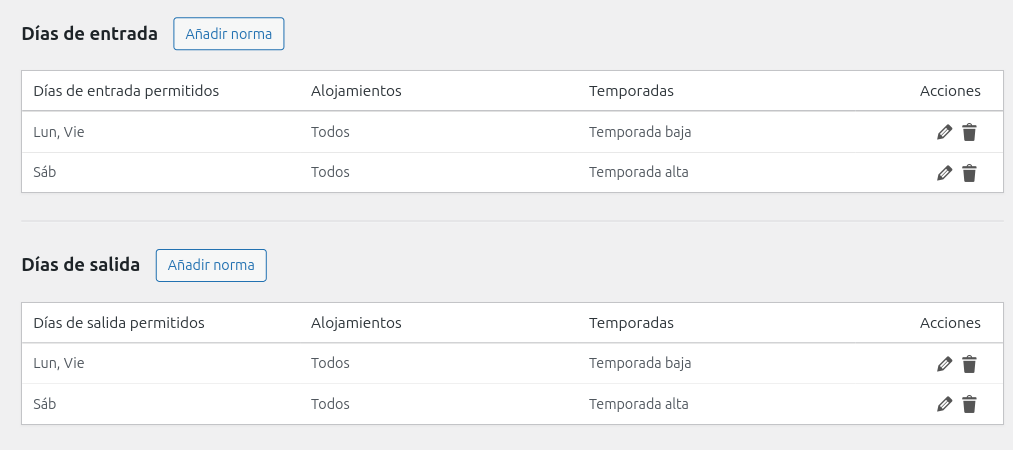1013x450 pixels.
Task: Click the Días de entrada section heading
Action: tap(90, 34)
